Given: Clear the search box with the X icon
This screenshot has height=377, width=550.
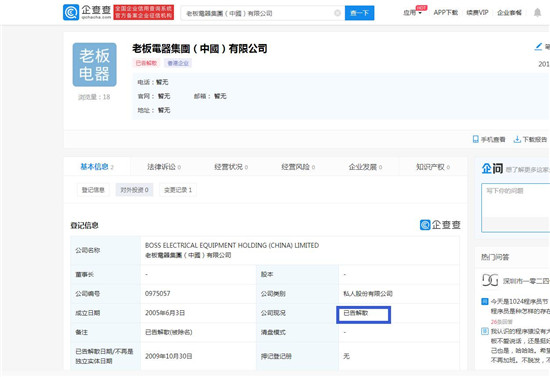Looking at the screenshot, I should coord(337,13).
